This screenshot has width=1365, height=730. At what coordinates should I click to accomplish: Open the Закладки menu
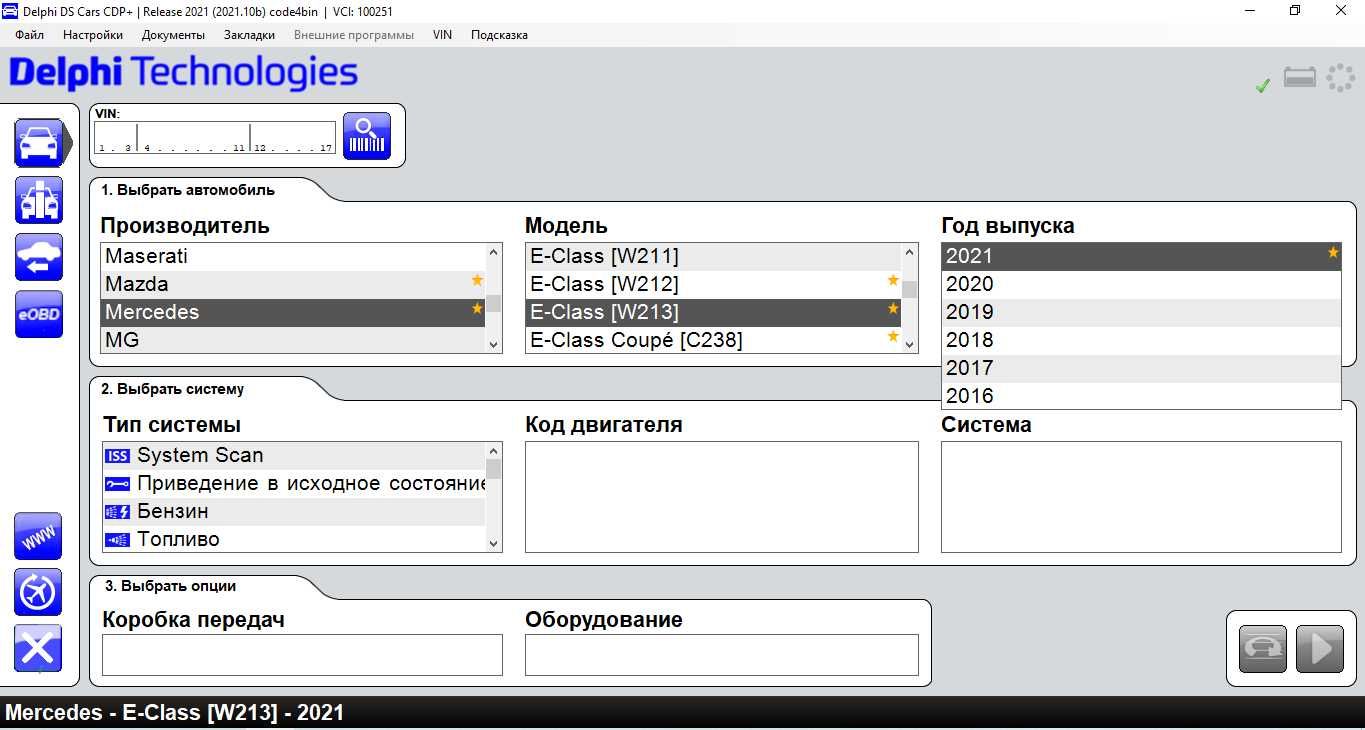point(249,35)
